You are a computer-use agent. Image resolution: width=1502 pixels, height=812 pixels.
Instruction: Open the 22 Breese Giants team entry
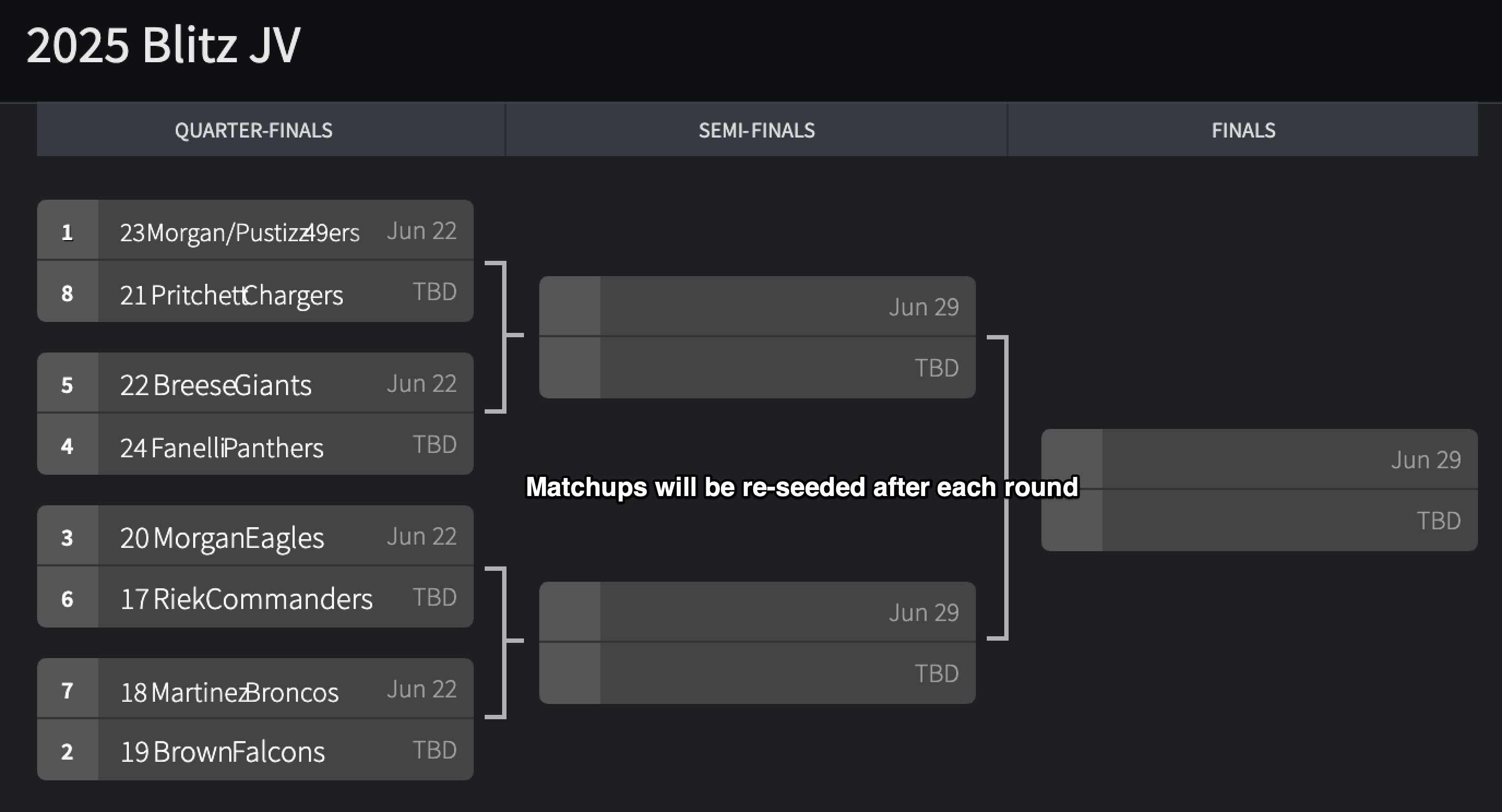point(216,385)
